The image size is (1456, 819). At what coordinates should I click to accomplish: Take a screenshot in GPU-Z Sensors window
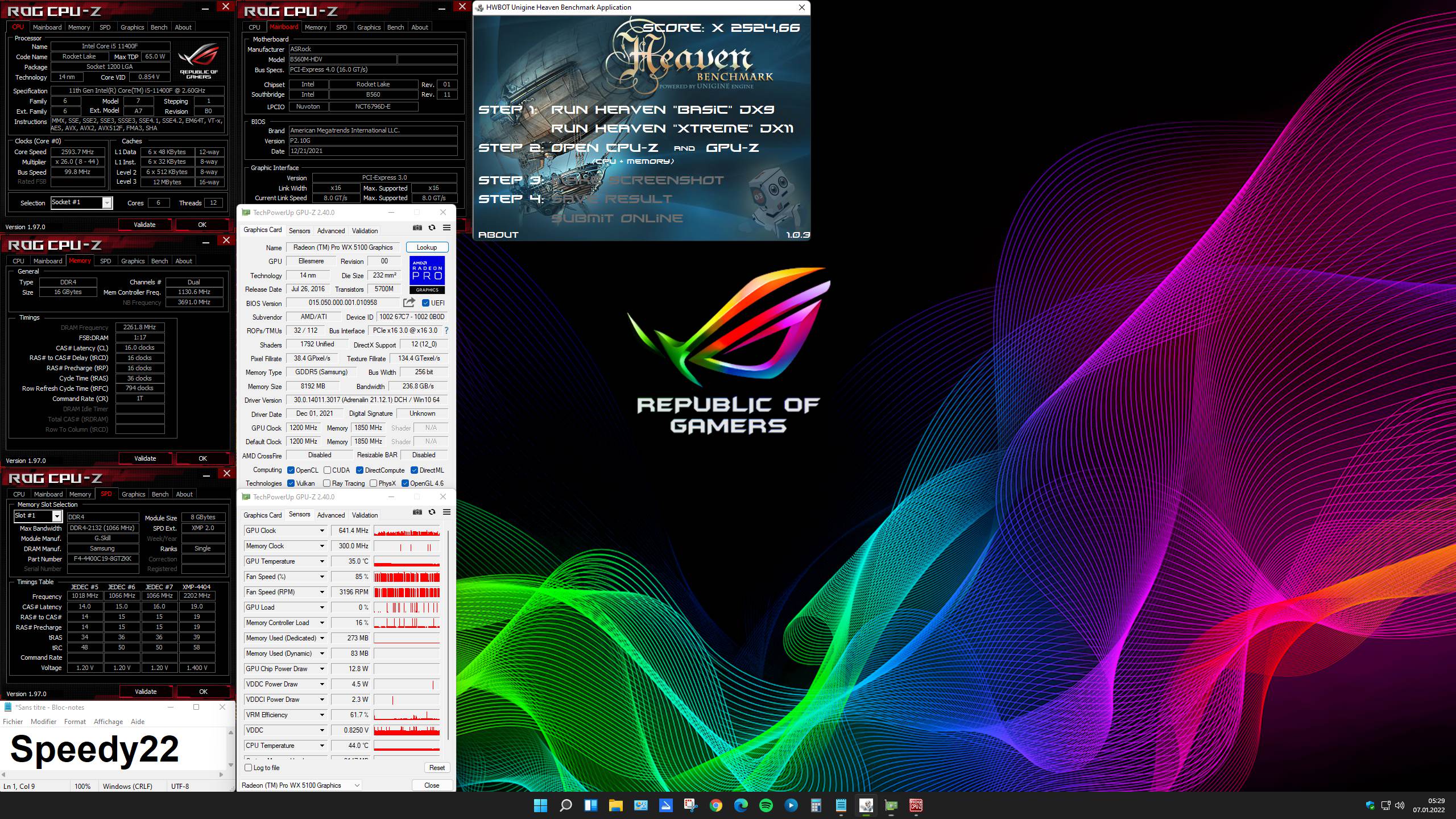pyautogui.click(x=417, y=512)
